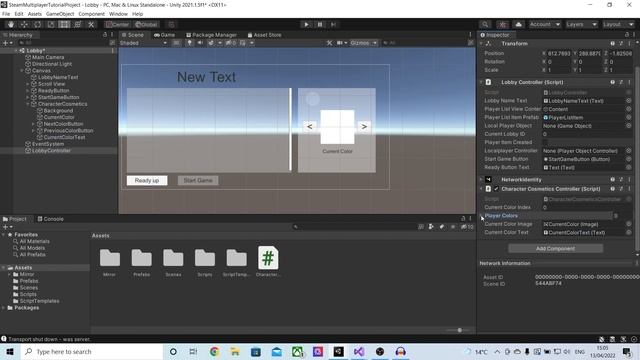Open the Shaded draw mode dropdown
This screenshot has width=640, height=360.
coord(143,43)
